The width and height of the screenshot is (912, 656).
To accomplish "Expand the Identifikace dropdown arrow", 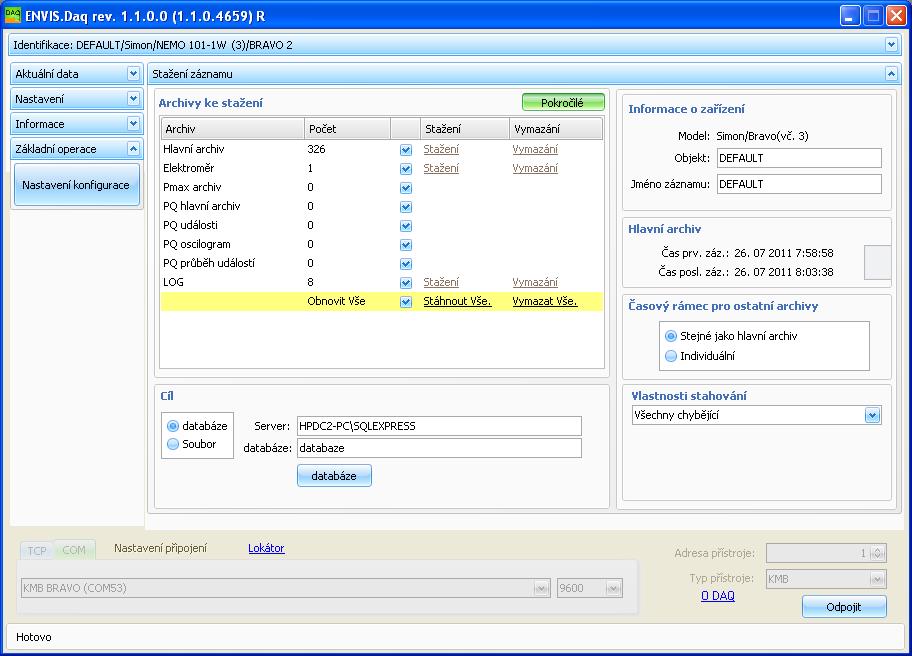I will point(891,44).
